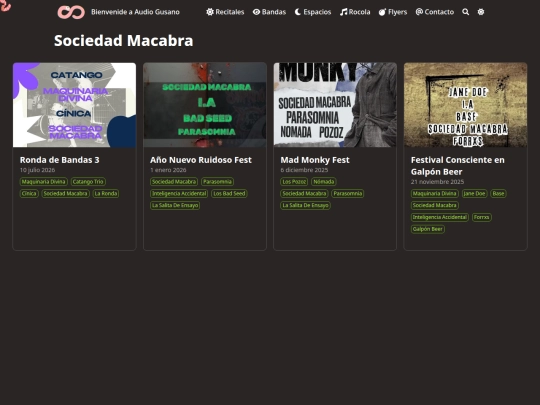This screenshot has width=540, height=405.
Task: Click the Bienvenide a Audio Gusano link
Action: [x=135, y=12]
